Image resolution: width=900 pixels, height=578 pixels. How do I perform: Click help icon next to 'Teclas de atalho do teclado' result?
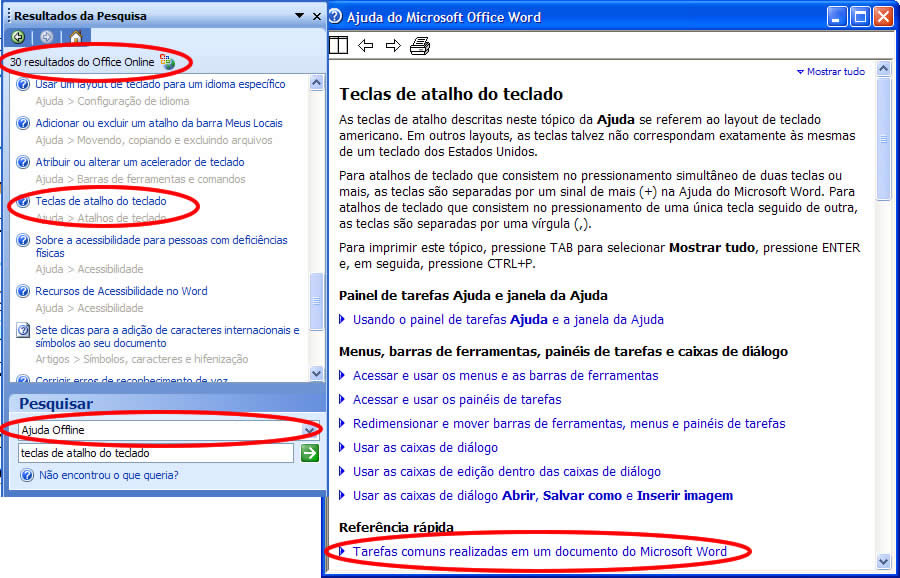23,201
